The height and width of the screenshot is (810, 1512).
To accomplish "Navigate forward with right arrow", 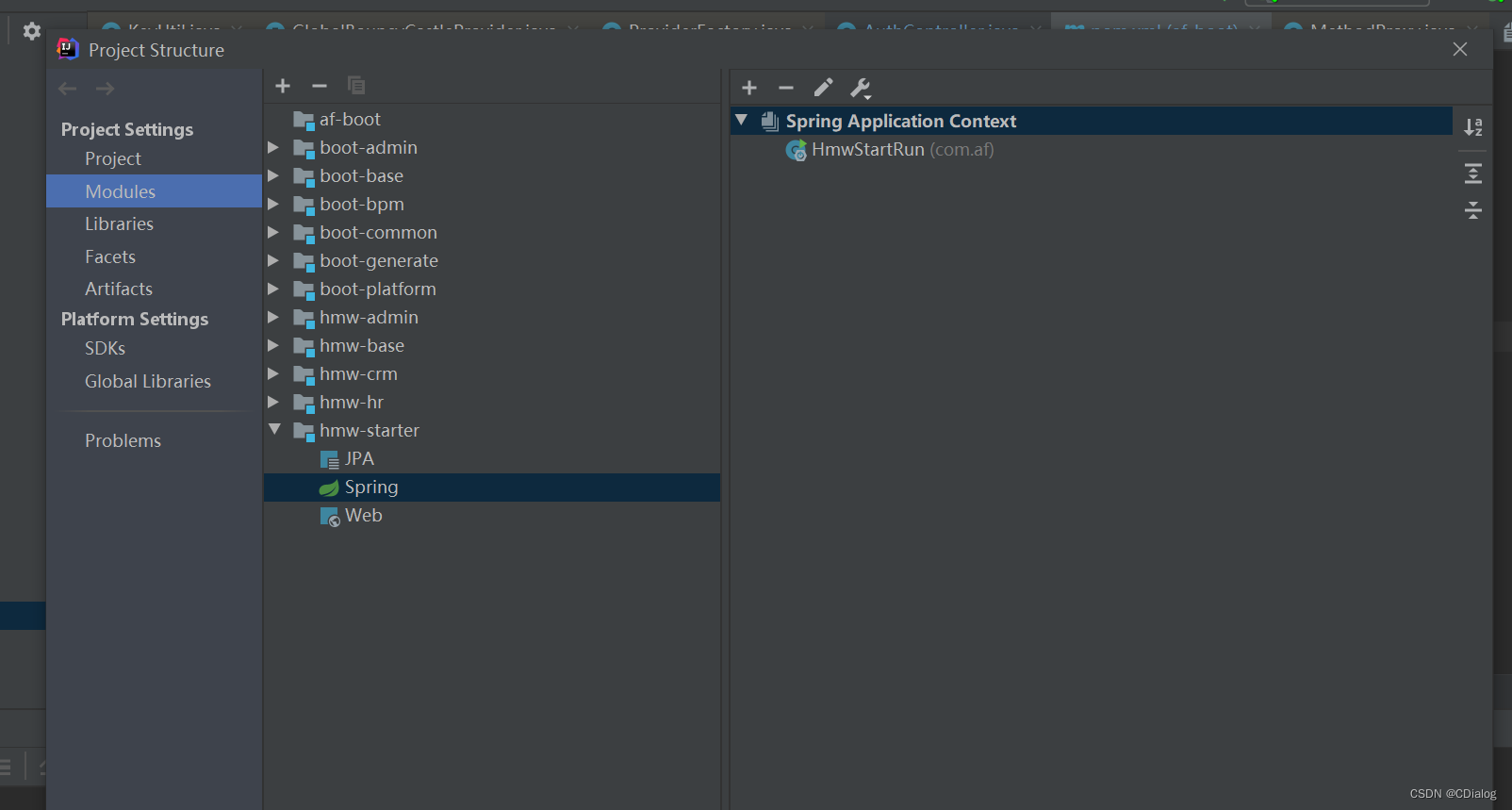I will (x=106, y=89).
